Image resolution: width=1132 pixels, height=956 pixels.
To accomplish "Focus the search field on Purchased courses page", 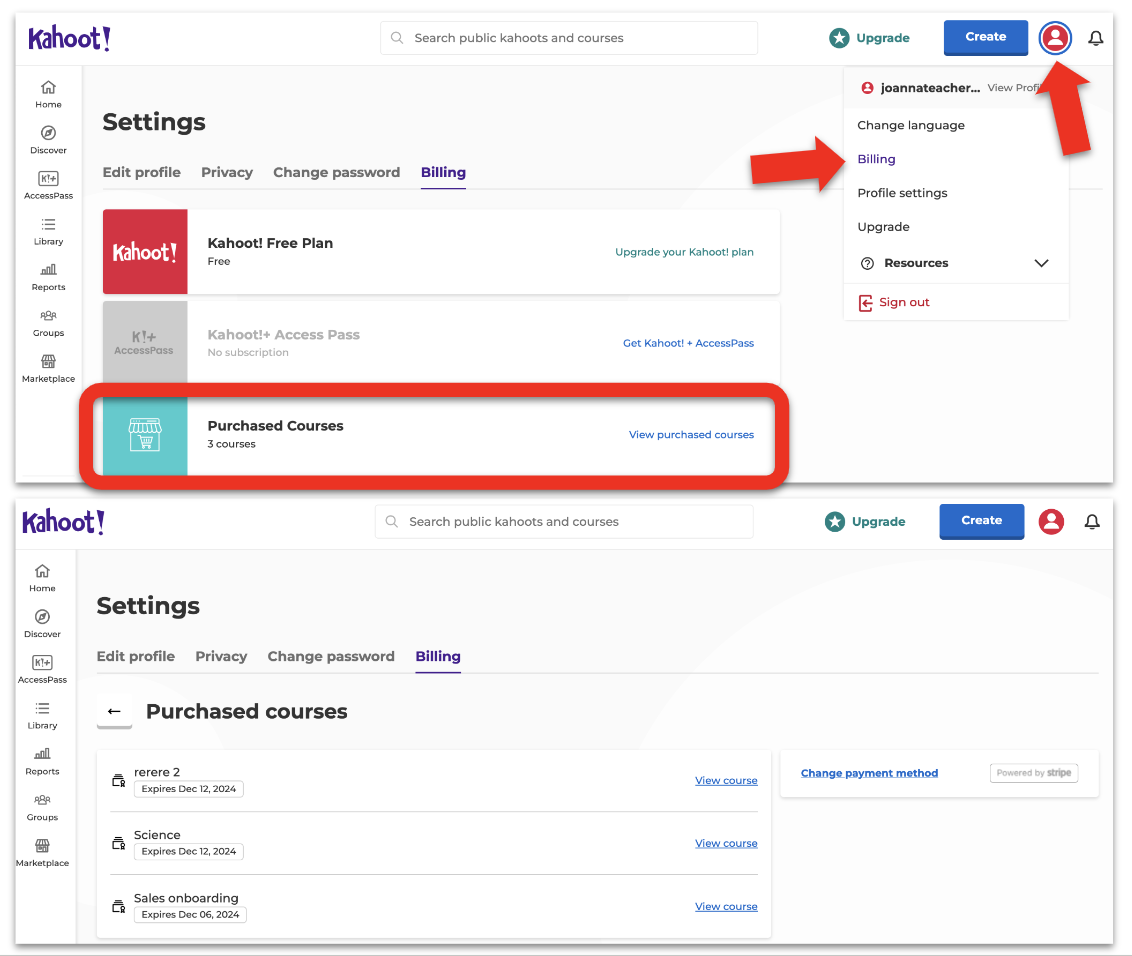I will point(564,521).
